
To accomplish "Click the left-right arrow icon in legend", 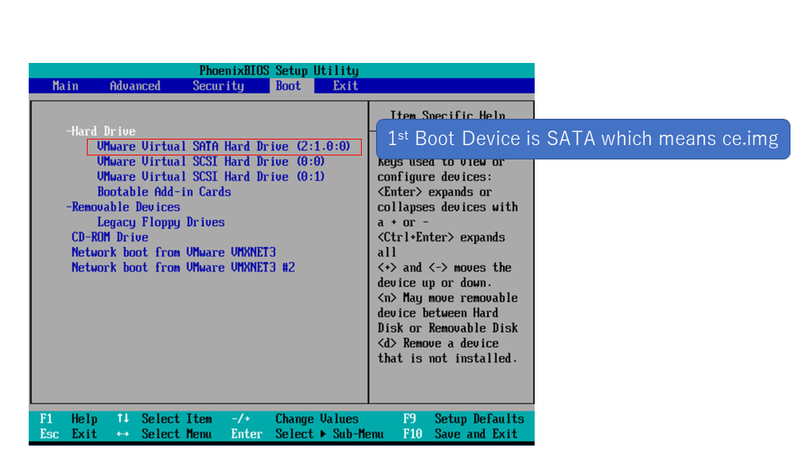I will pyautogui.click(x=123, y=434).
